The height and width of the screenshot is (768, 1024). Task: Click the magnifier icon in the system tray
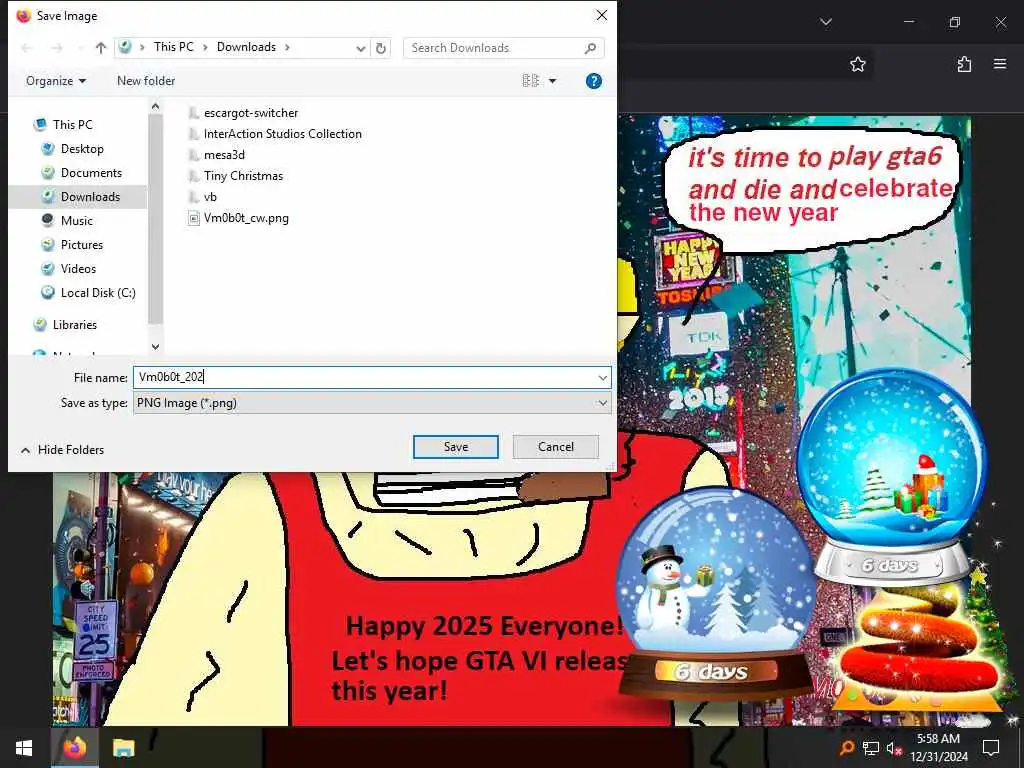(847, 748)
